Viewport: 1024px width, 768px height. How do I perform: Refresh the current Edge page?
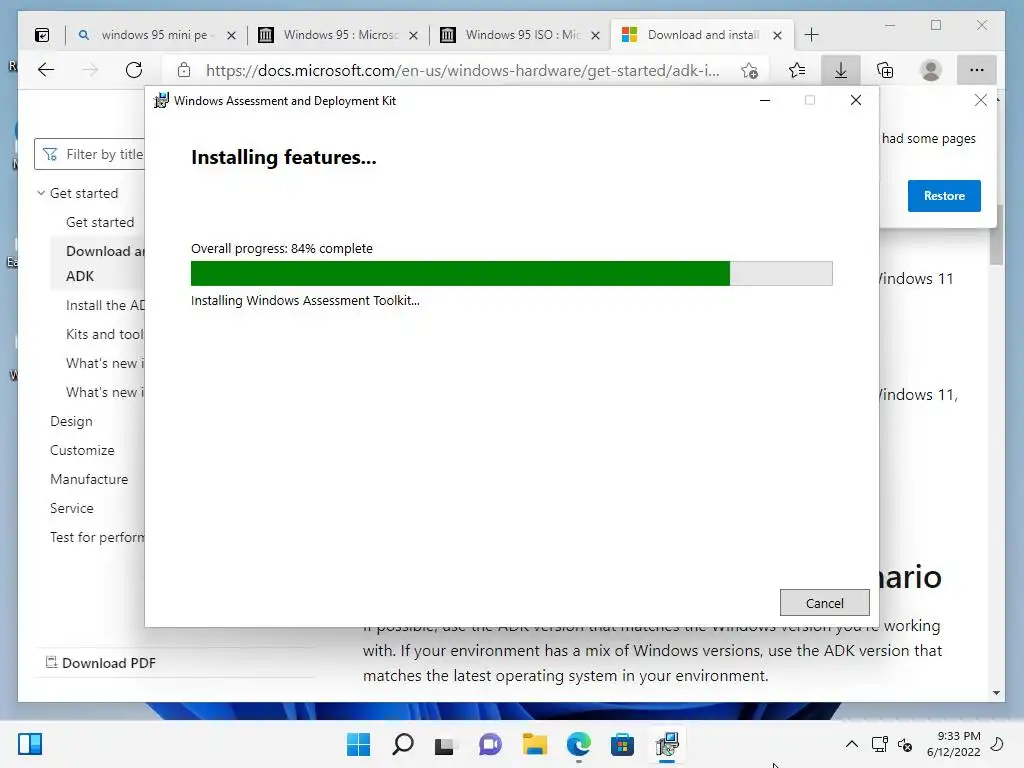tap(134, 70)
